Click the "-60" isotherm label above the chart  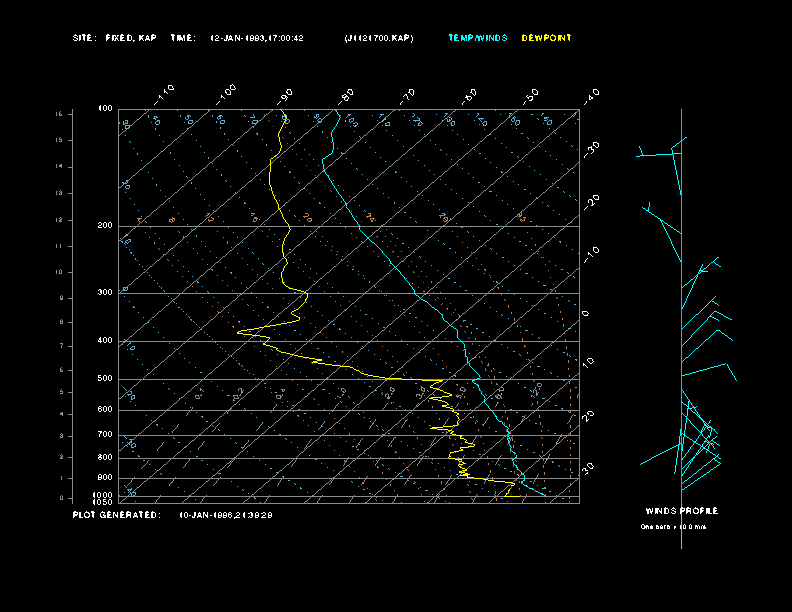(x=469, y=96)
